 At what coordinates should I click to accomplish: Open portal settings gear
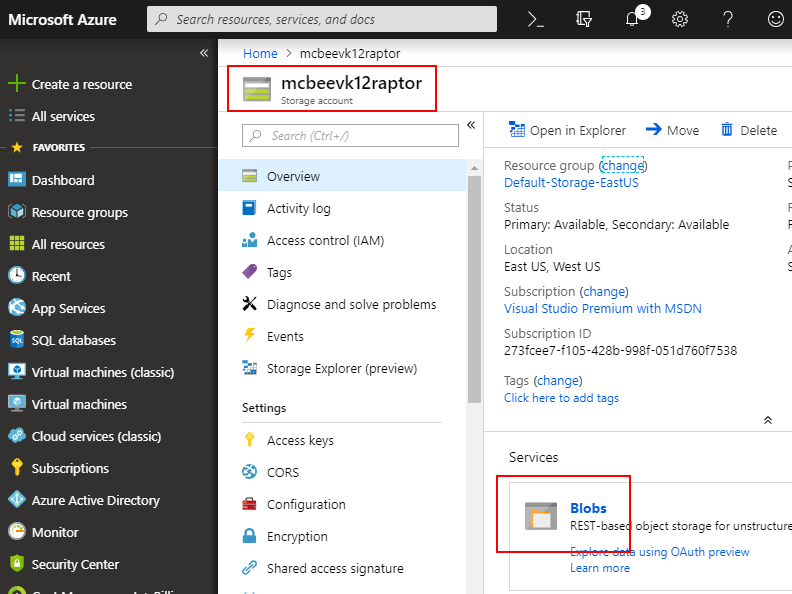click(679, 19)
